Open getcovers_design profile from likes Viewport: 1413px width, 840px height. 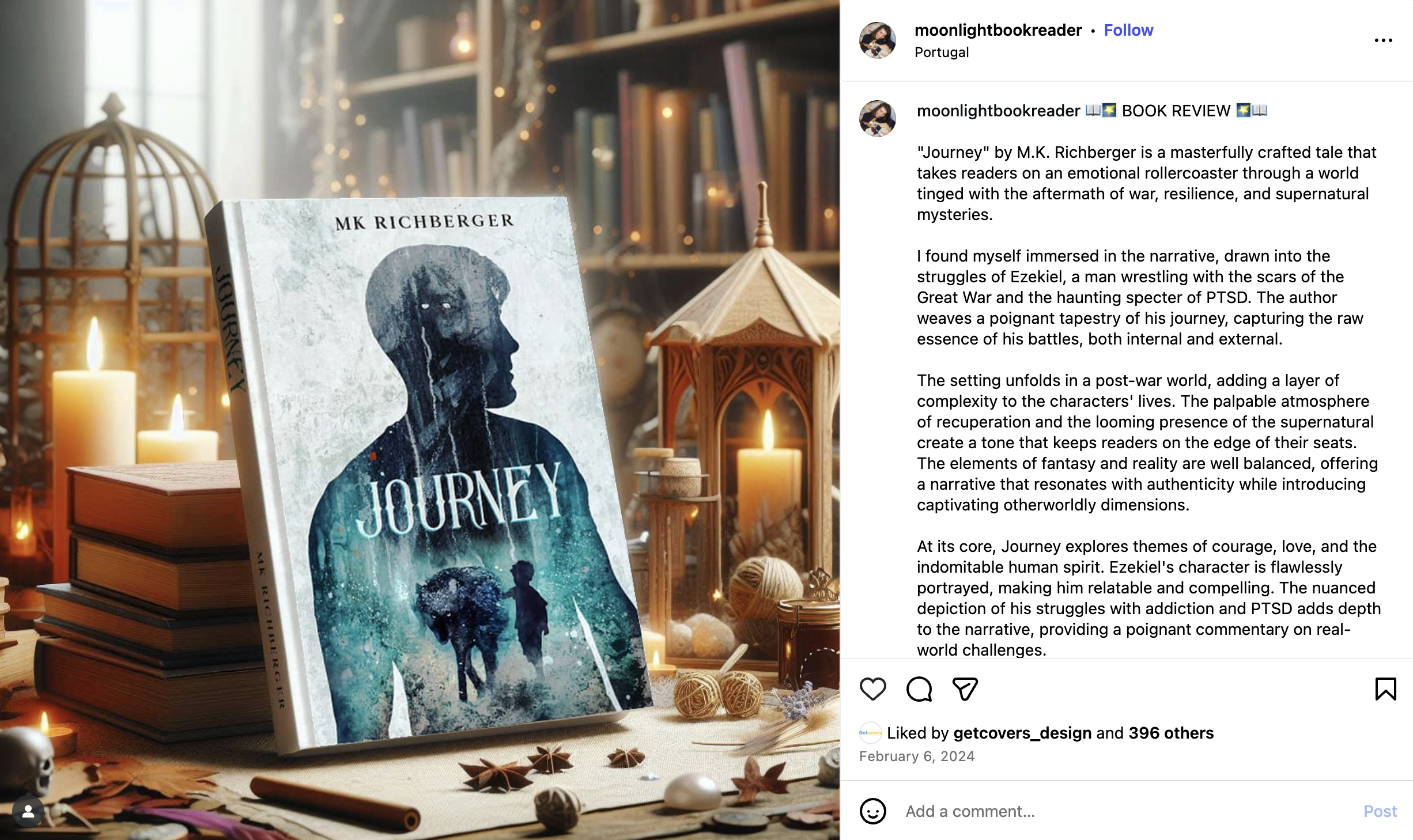click(x=1022, y=733)
